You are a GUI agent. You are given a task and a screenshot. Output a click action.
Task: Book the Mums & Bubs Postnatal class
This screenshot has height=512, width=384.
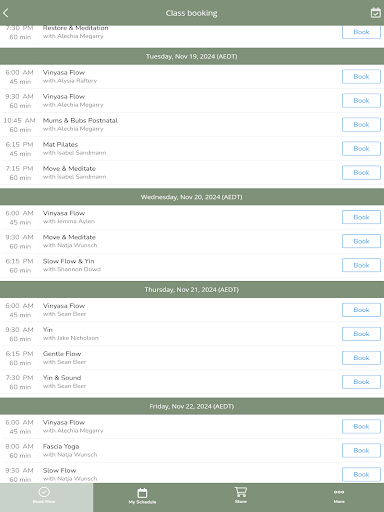(361, 125)
